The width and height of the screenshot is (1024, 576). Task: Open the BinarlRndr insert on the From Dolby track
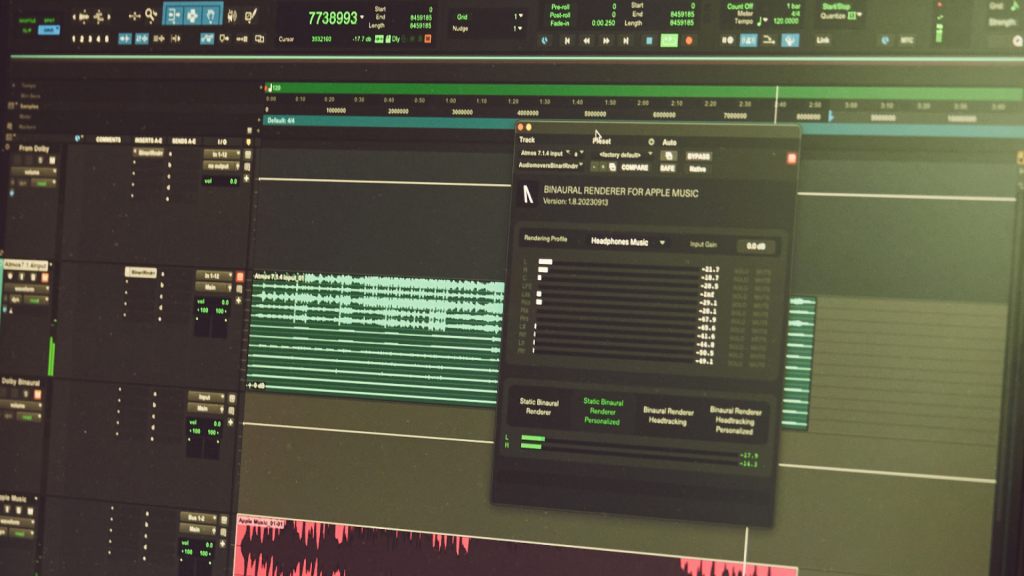coord(150,154)
